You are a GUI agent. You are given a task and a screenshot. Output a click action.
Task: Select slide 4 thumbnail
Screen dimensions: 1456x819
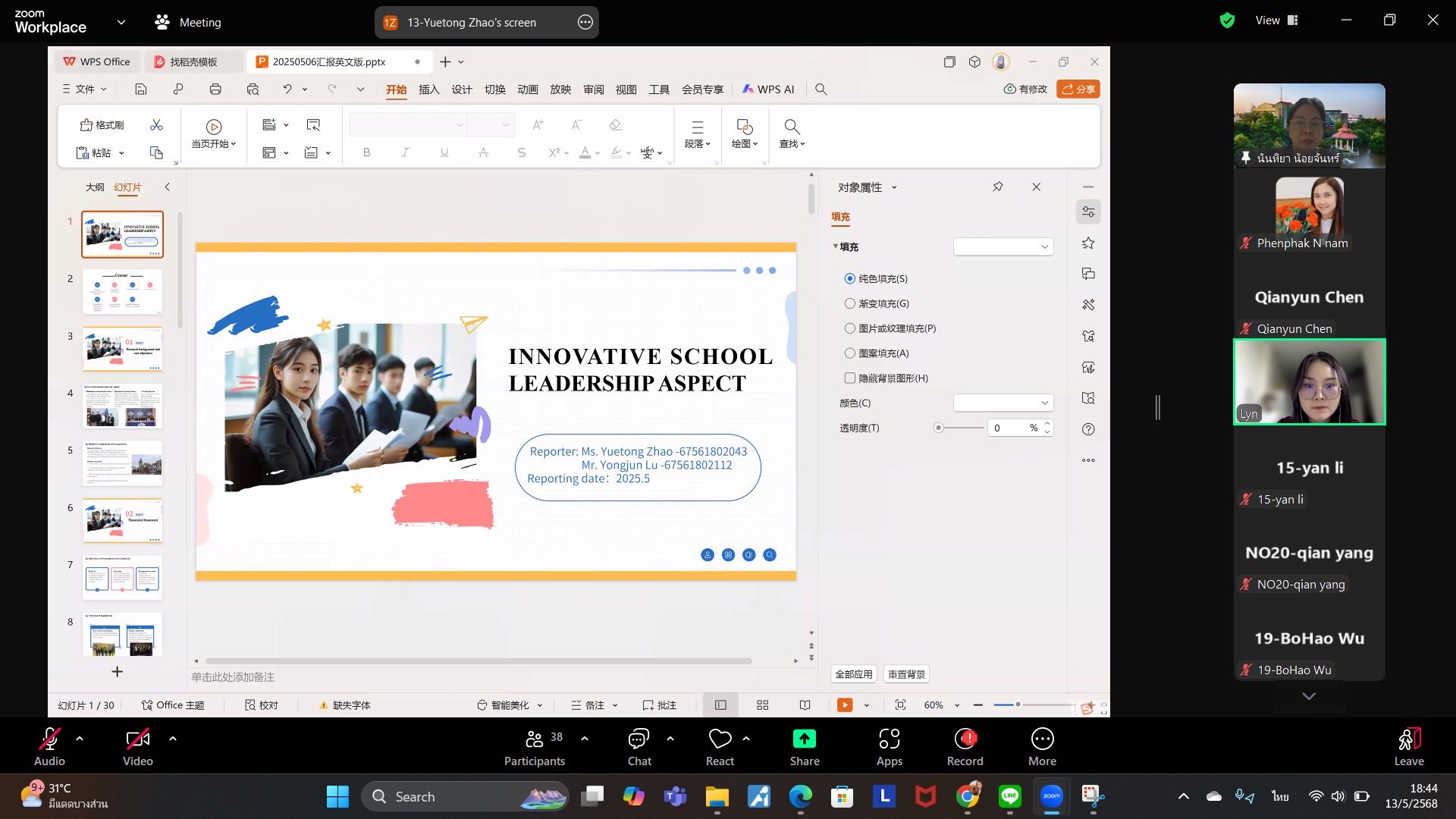tap(122, 407)
